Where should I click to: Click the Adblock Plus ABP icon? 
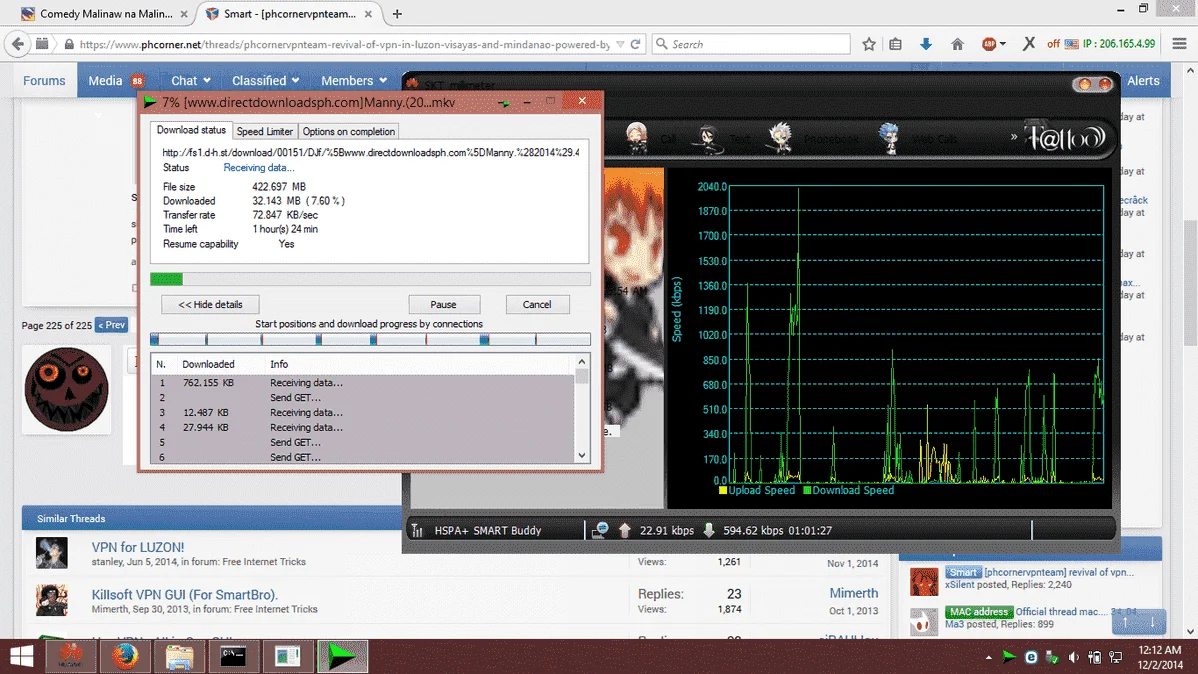(989, 44)
